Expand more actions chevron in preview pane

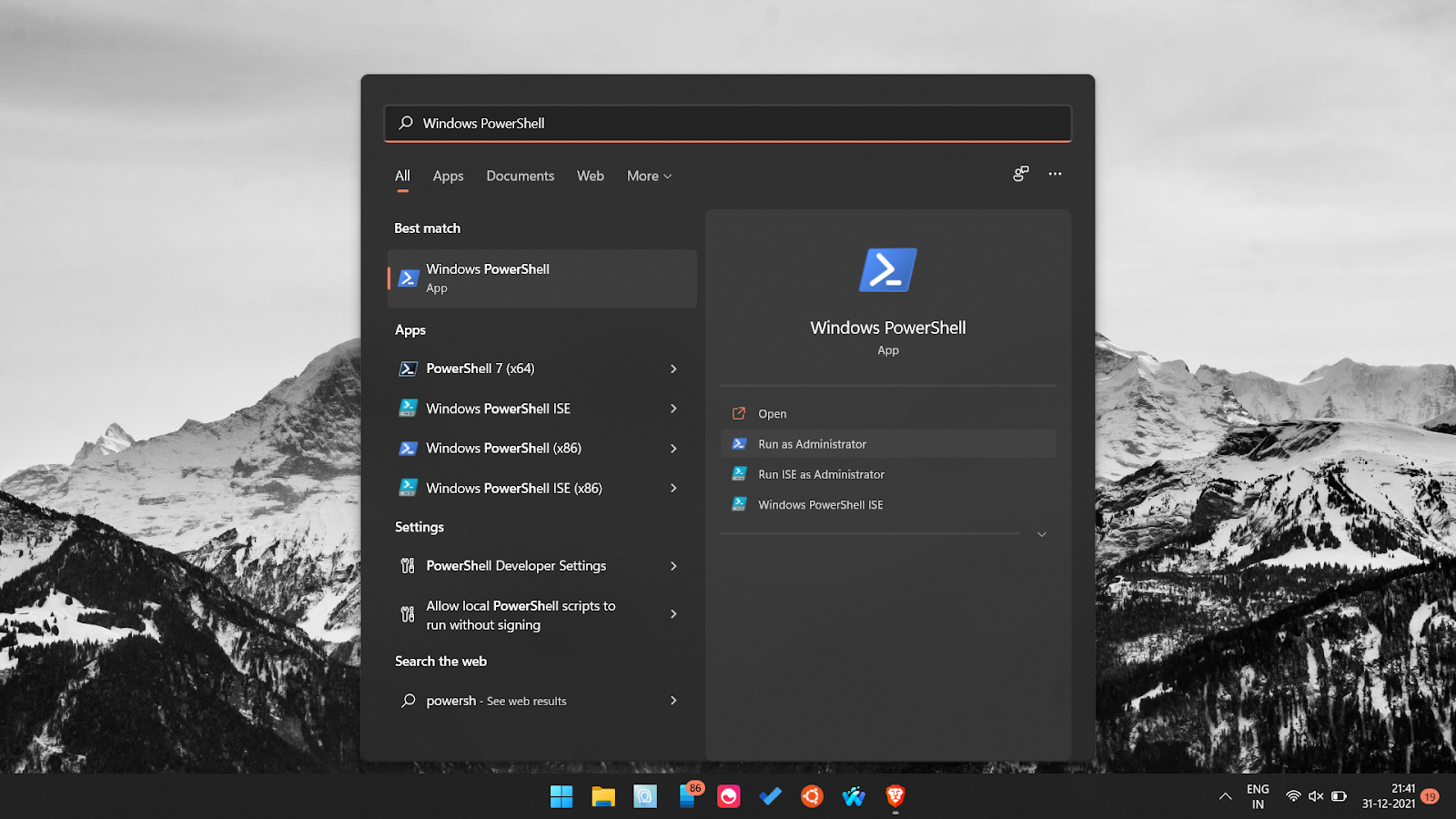coord(1042,534)
